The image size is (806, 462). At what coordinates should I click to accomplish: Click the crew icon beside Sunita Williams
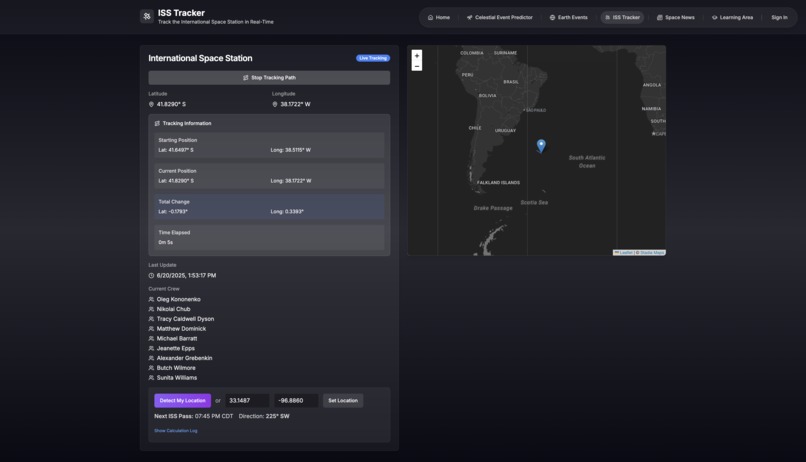151,377
